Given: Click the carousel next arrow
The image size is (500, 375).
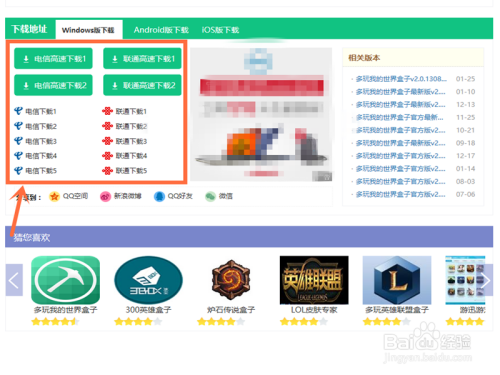Looking at the screenshot, I should [485, 280].
